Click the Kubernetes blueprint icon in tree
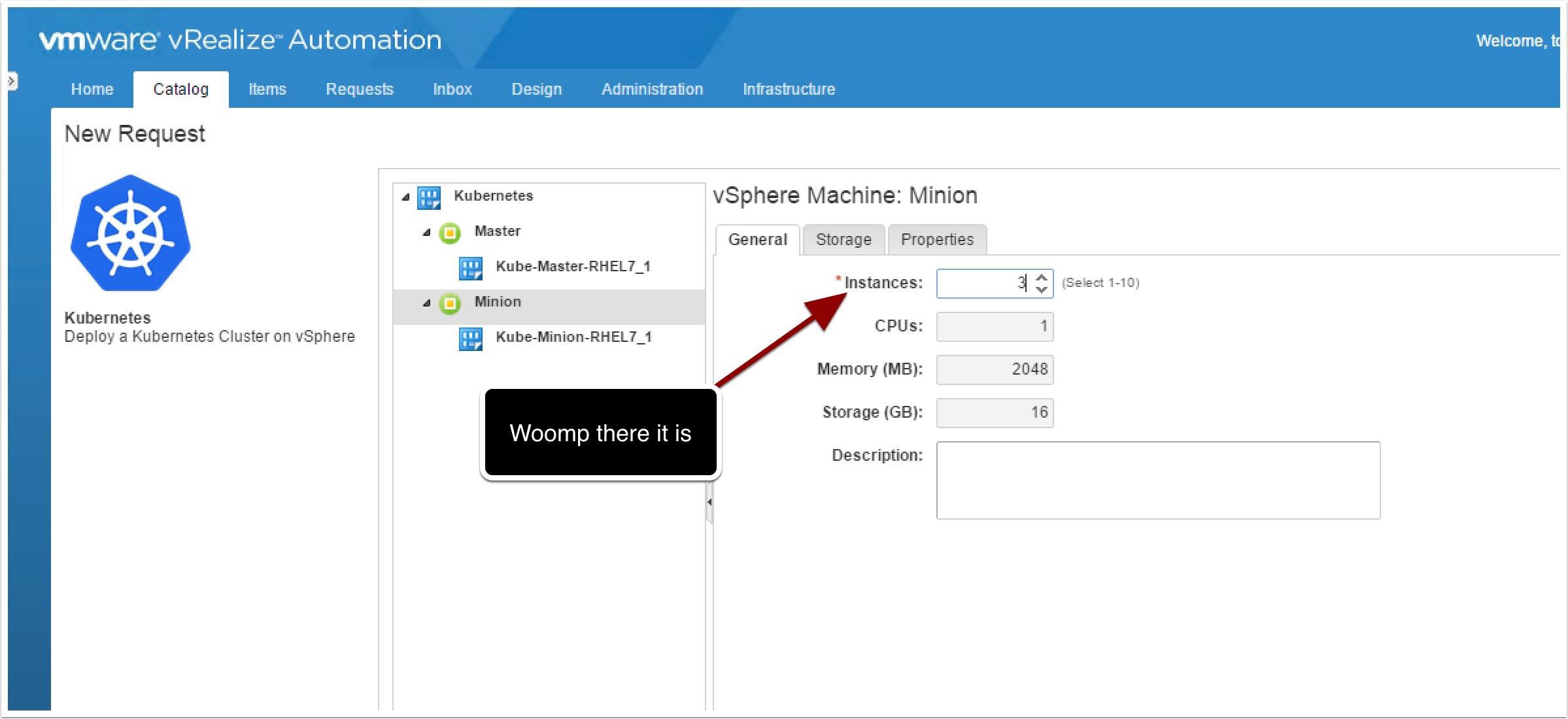 point(429,197)
